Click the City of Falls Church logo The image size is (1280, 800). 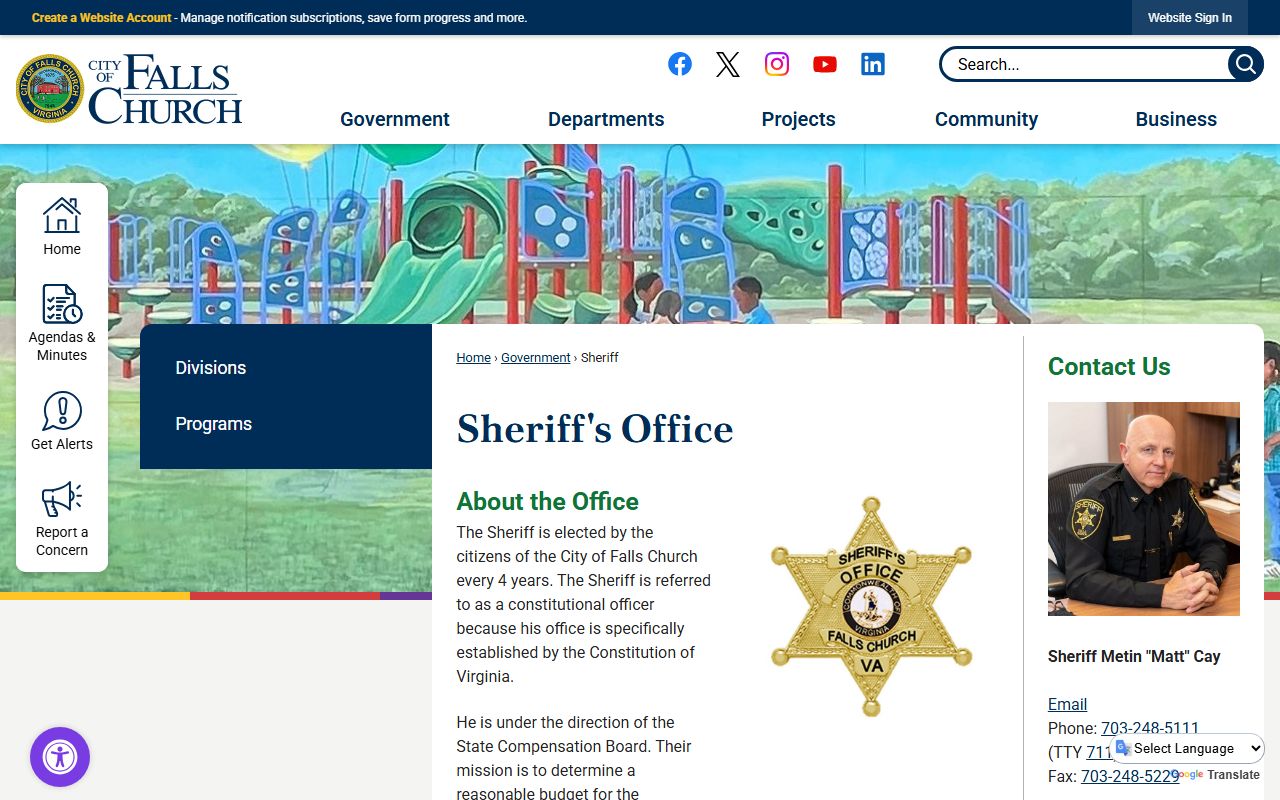[129, 89]
